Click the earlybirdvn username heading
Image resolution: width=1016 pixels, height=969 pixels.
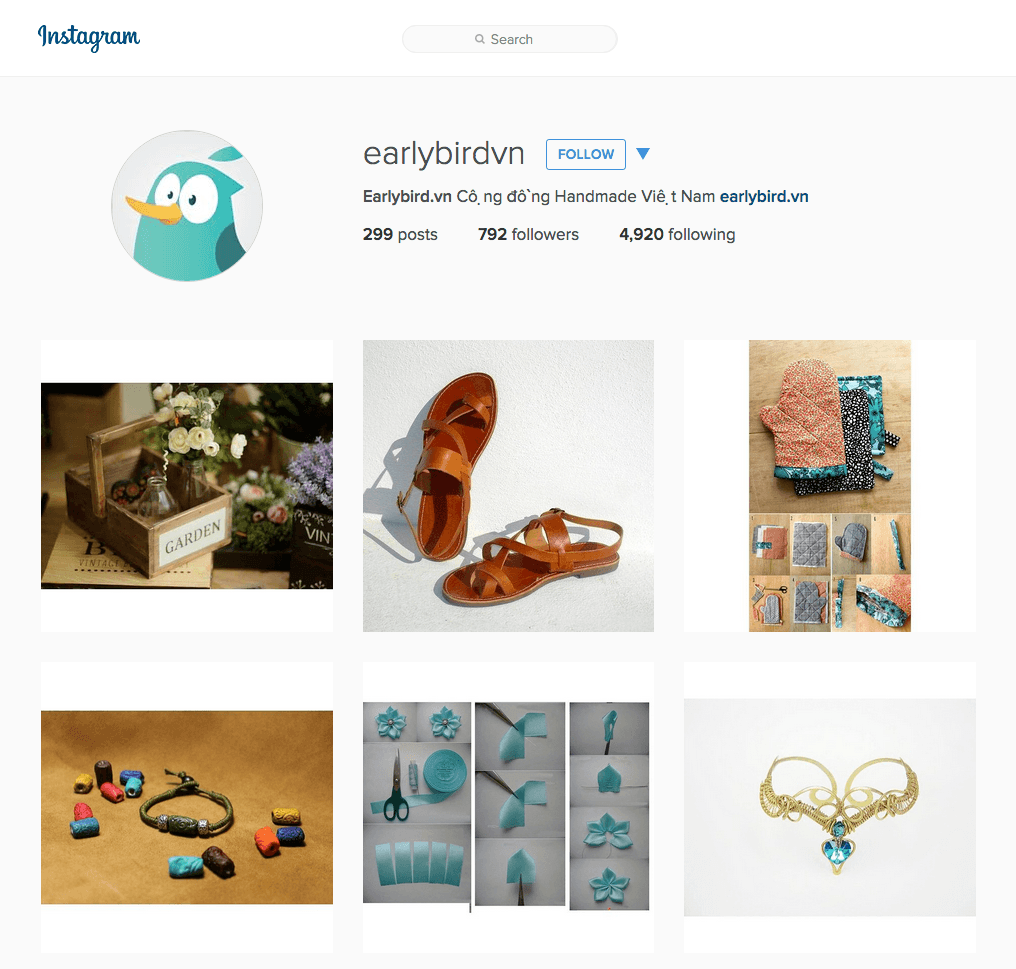tap(443, 154)
